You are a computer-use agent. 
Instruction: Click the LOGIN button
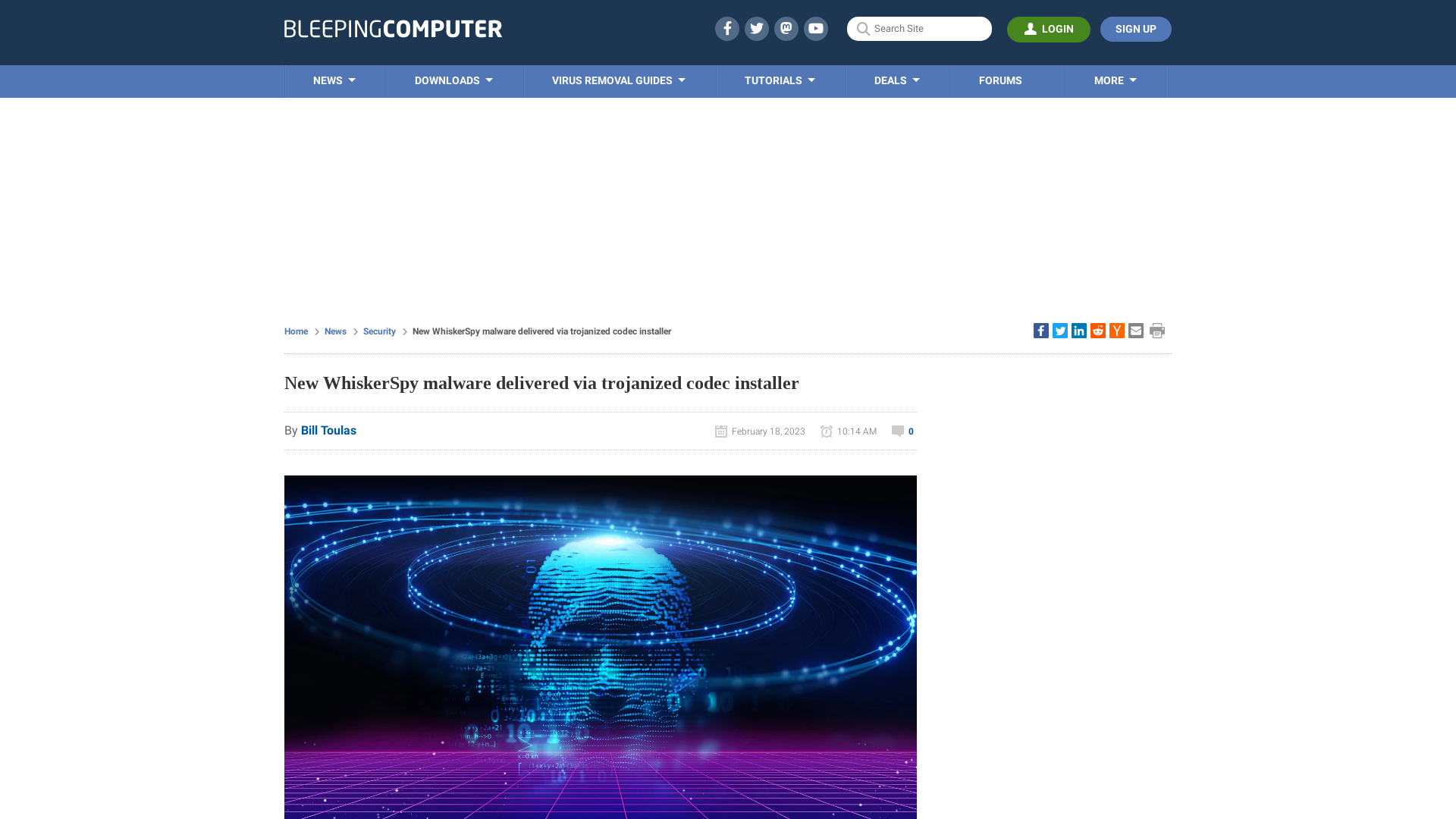tap(1049, 29)
